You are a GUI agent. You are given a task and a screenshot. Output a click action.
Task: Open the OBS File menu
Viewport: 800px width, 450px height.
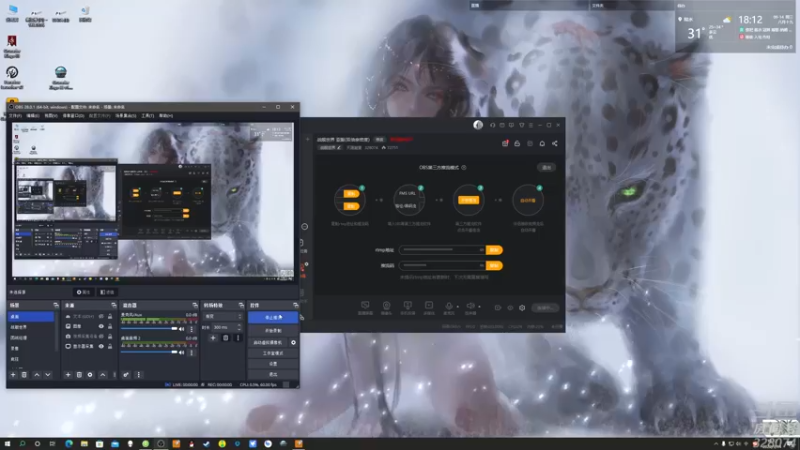15,116
